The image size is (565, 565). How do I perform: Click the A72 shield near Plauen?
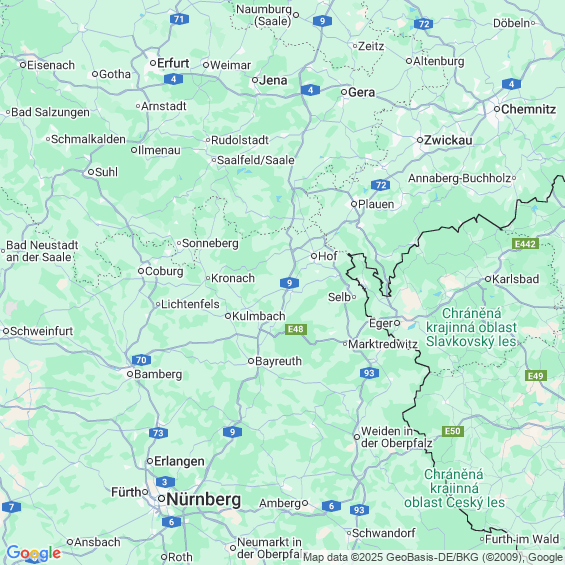[x=381, y=185]
